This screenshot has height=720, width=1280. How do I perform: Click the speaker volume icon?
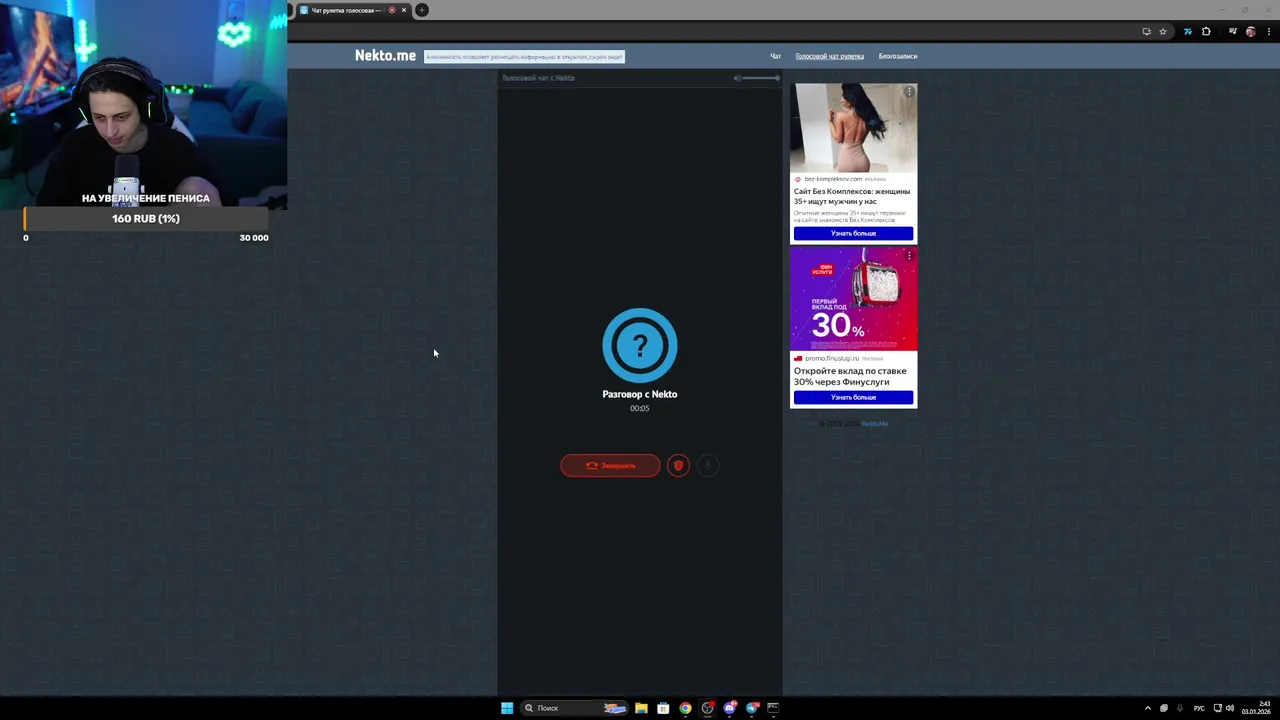737,78
